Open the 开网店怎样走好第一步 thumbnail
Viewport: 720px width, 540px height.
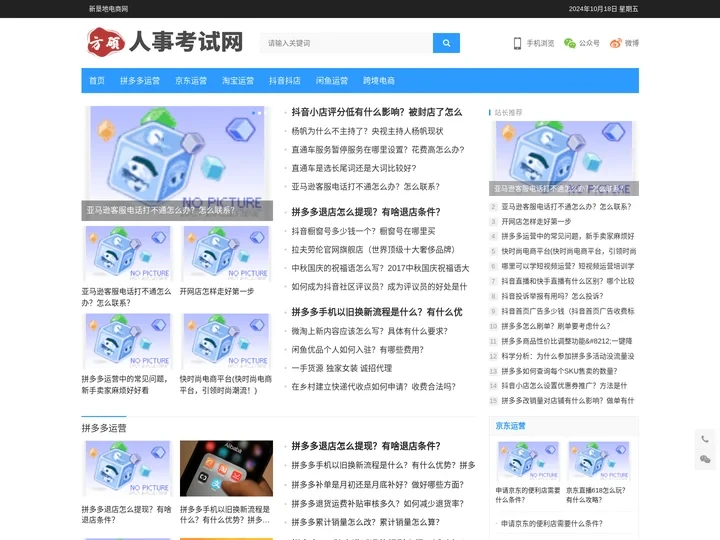pos(226,255)
